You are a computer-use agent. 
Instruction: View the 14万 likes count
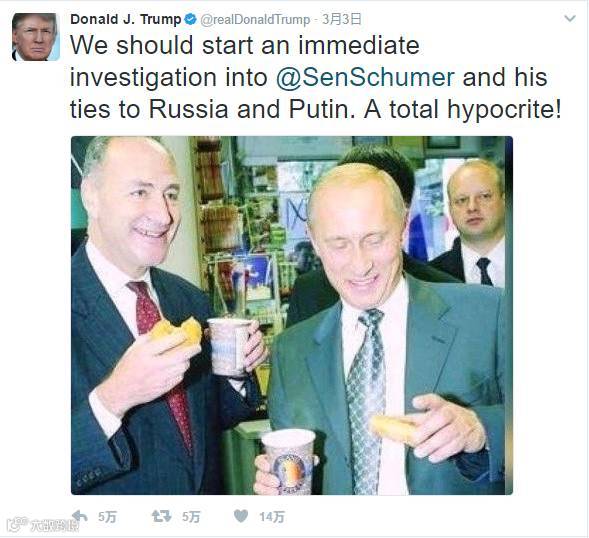pyautogui.click(x=272, y=517)
